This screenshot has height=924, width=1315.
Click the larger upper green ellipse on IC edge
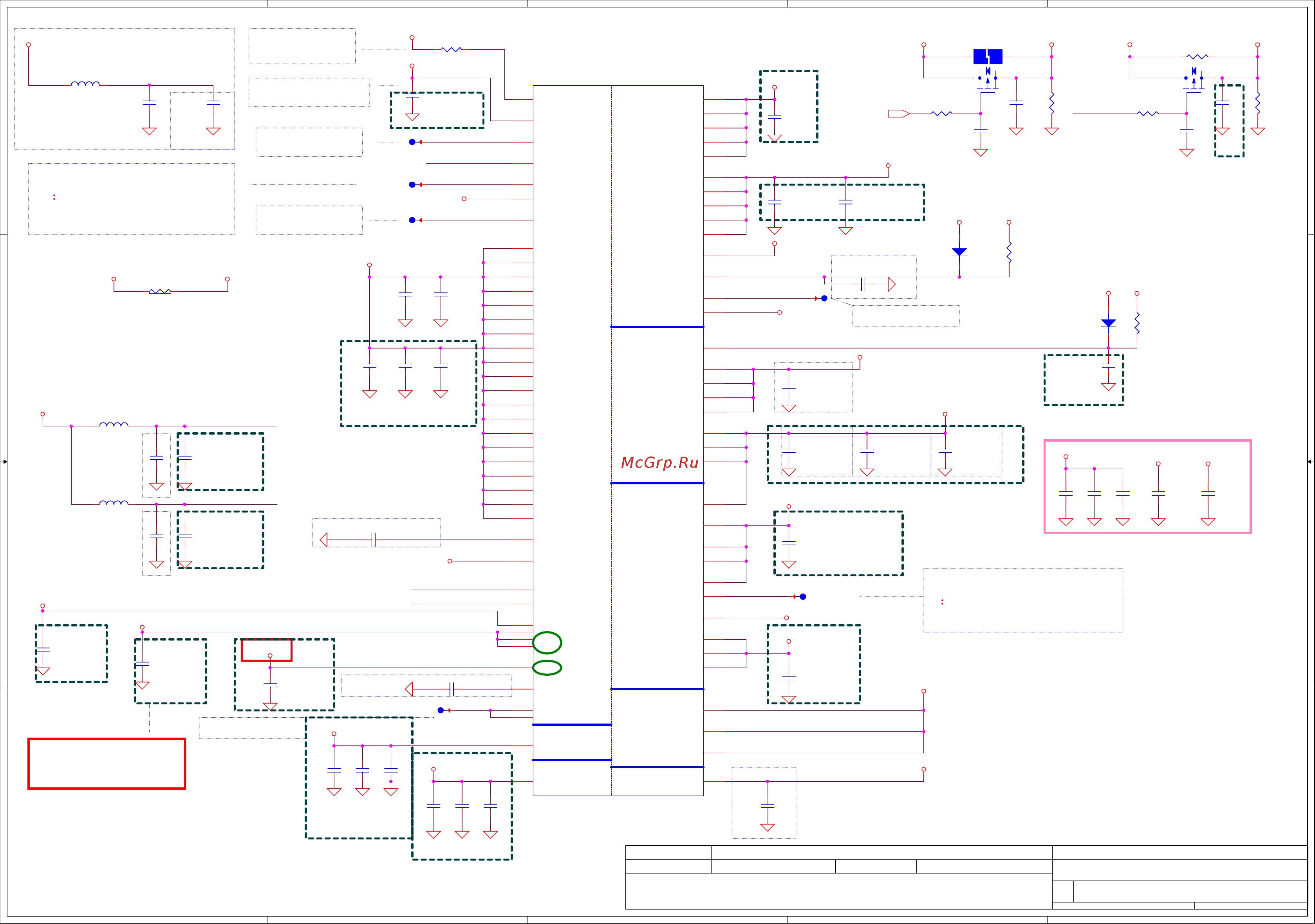(x=547, y=642)
